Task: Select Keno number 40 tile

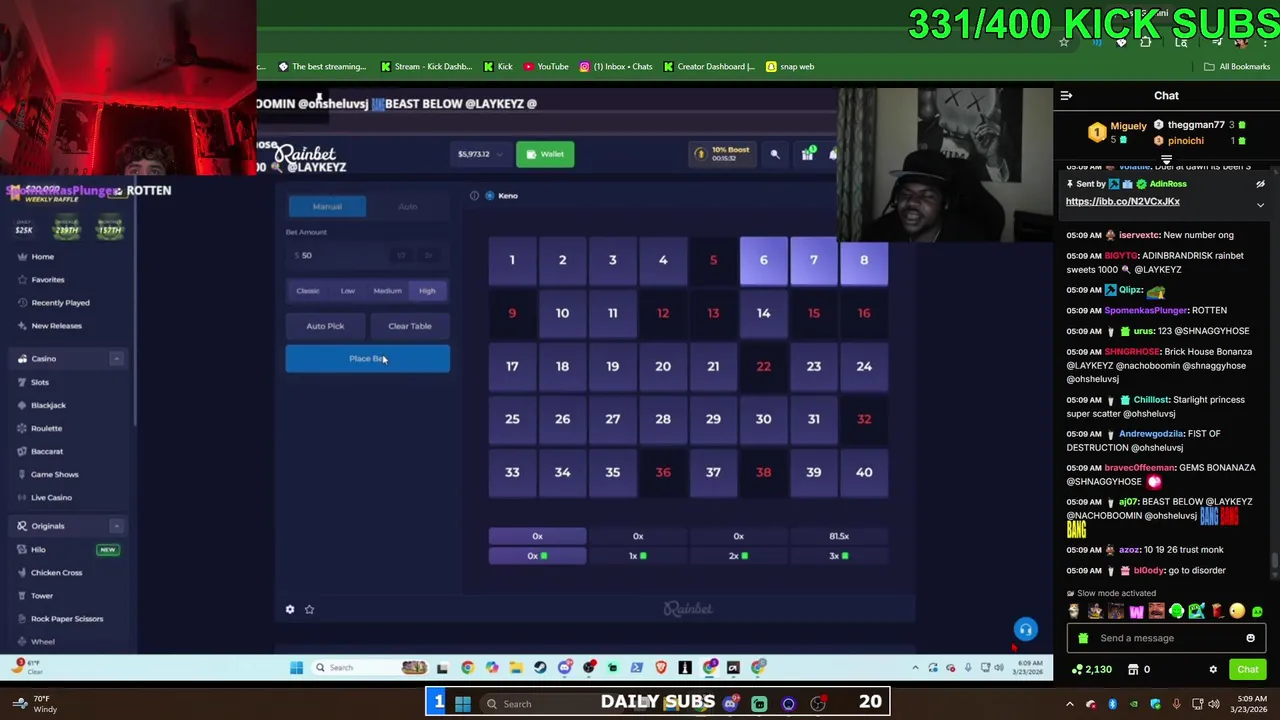Action: pos(864,472)
